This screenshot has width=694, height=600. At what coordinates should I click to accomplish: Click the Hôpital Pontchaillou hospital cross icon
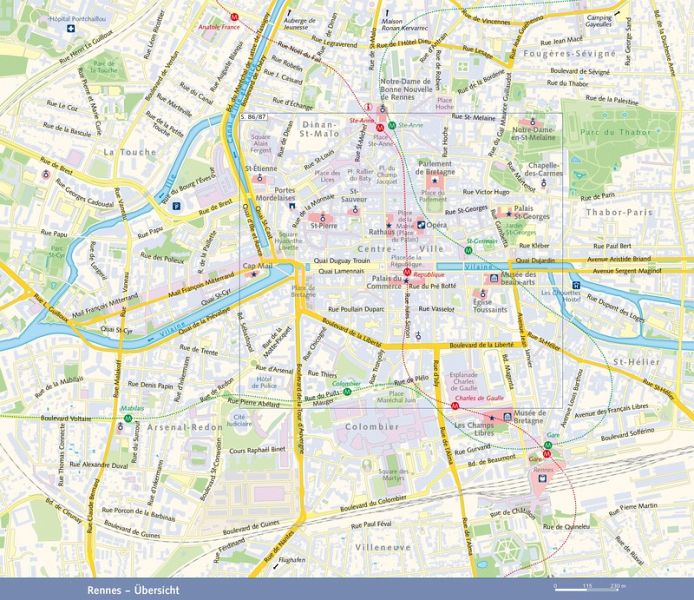(70, 29)
